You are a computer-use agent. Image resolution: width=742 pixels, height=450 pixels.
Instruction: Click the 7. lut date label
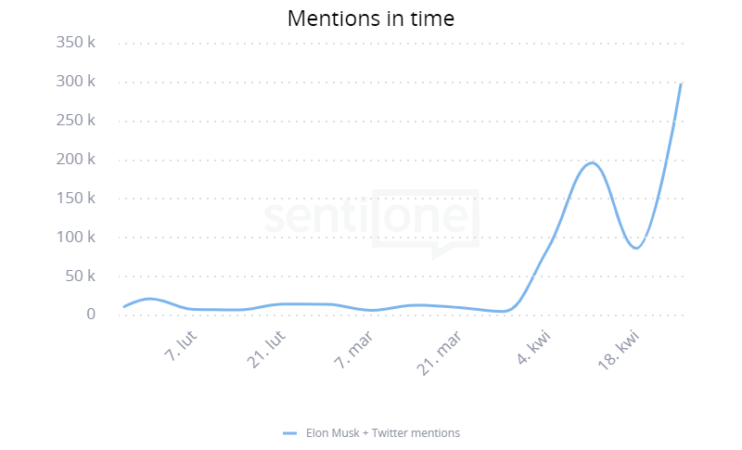(x=180, y=347)
